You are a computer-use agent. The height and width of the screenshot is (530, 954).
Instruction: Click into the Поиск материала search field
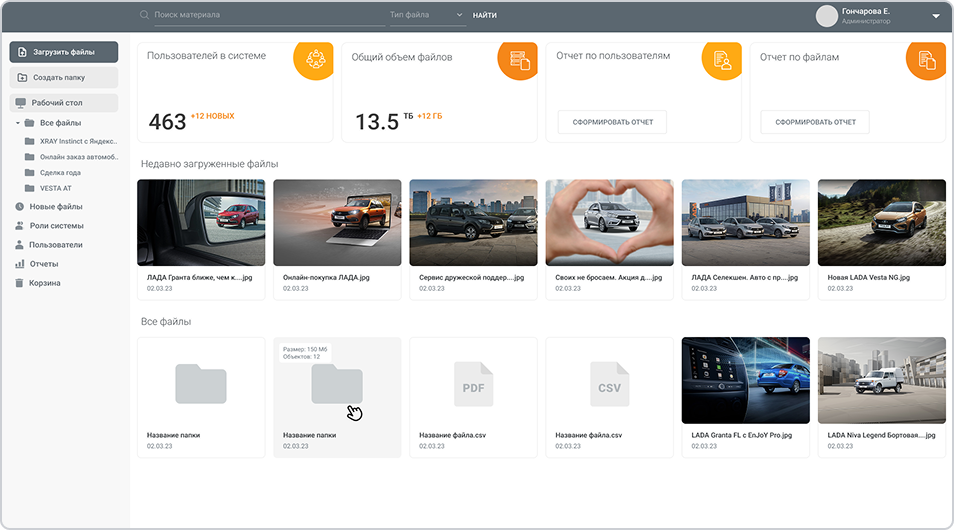pos(265,15)
